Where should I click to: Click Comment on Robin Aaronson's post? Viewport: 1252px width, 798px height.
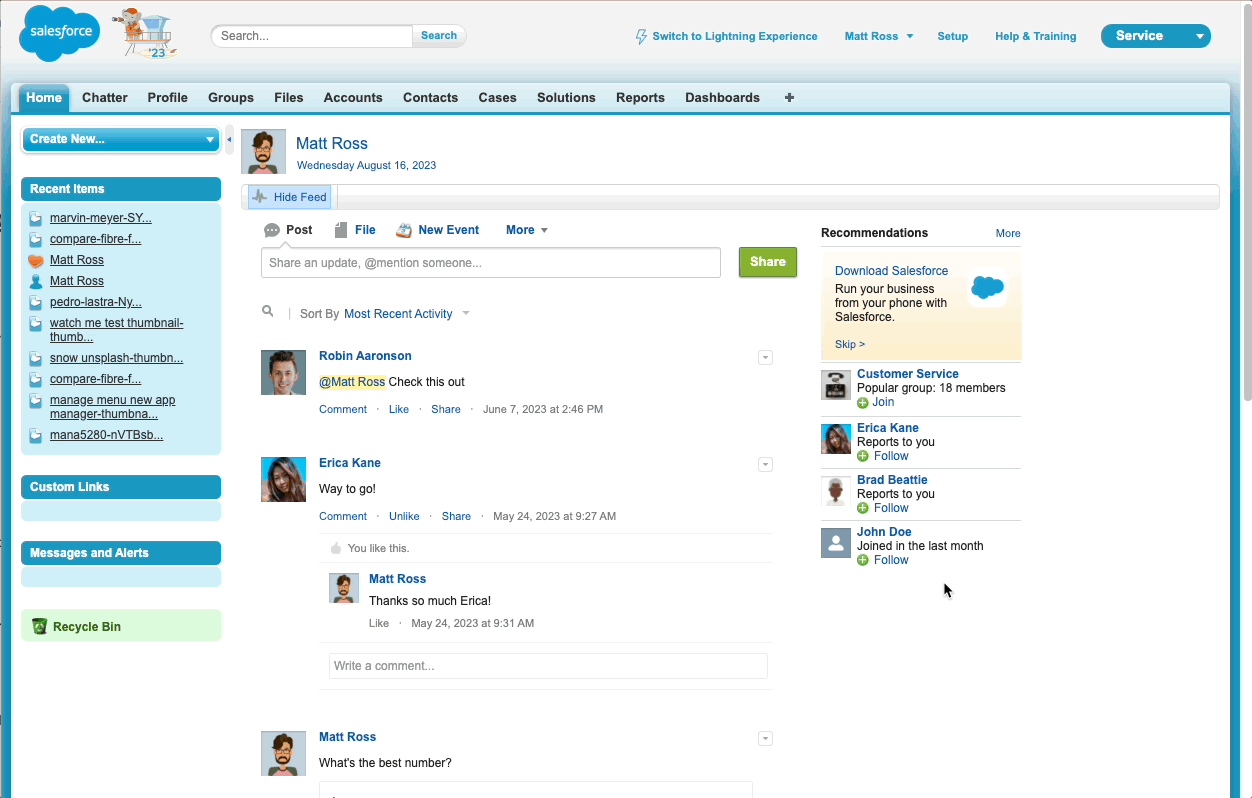tap(343, 409)
